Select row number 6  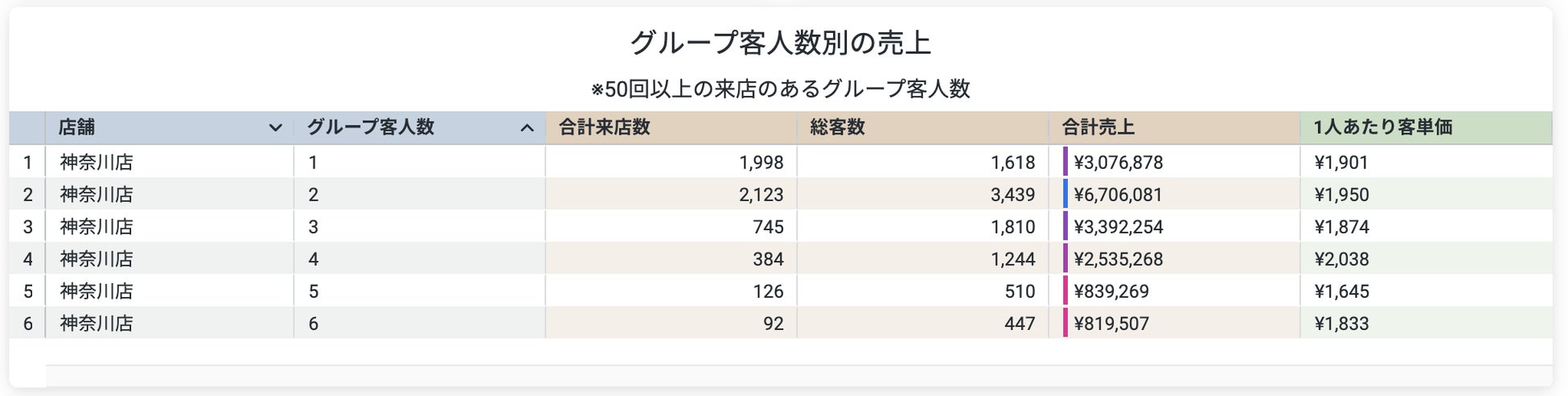pyautogui.click(x=27, y=323)
